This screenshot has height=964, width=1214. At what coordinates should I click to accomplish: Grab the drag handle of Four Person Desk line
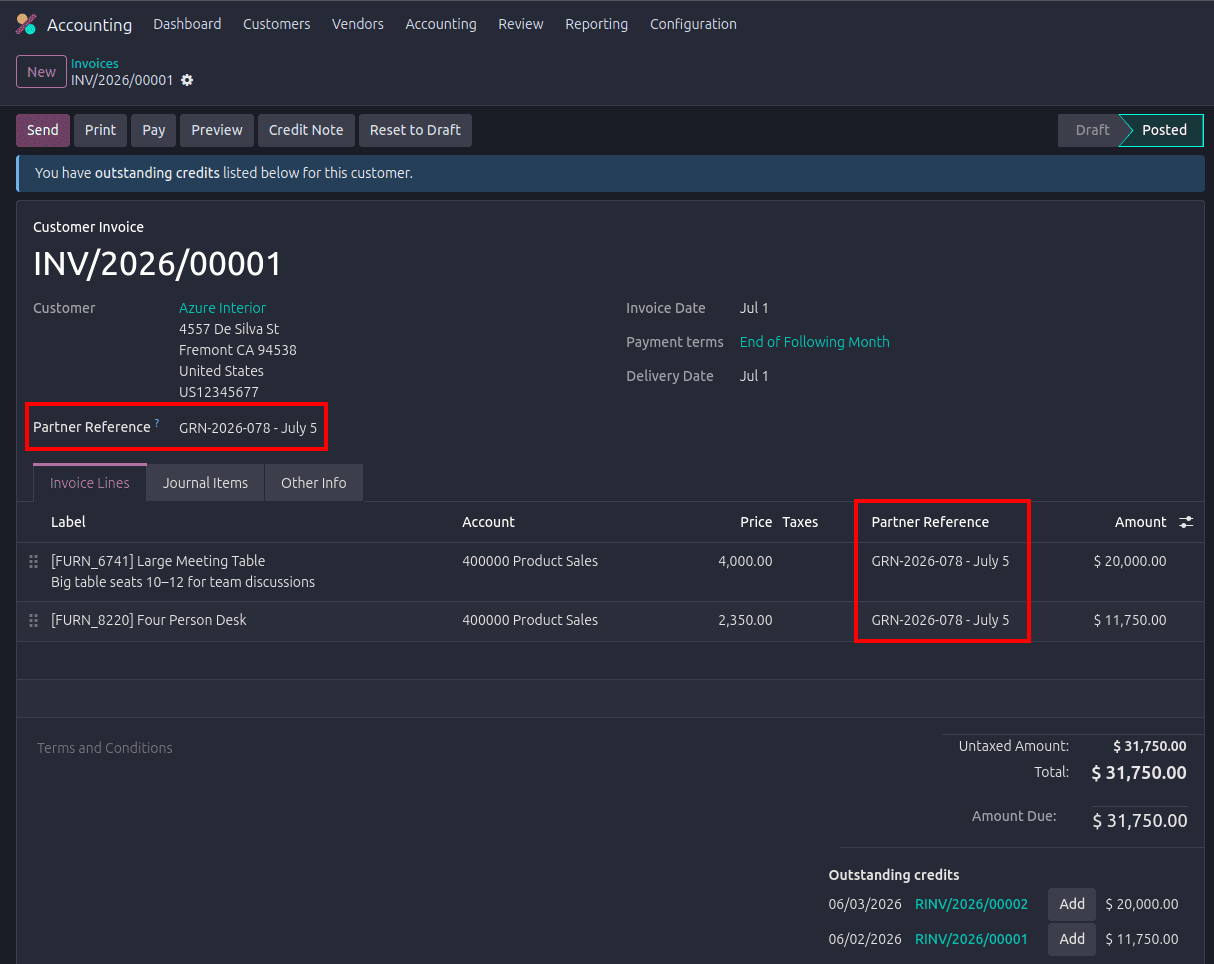click(x=34, y=620)
